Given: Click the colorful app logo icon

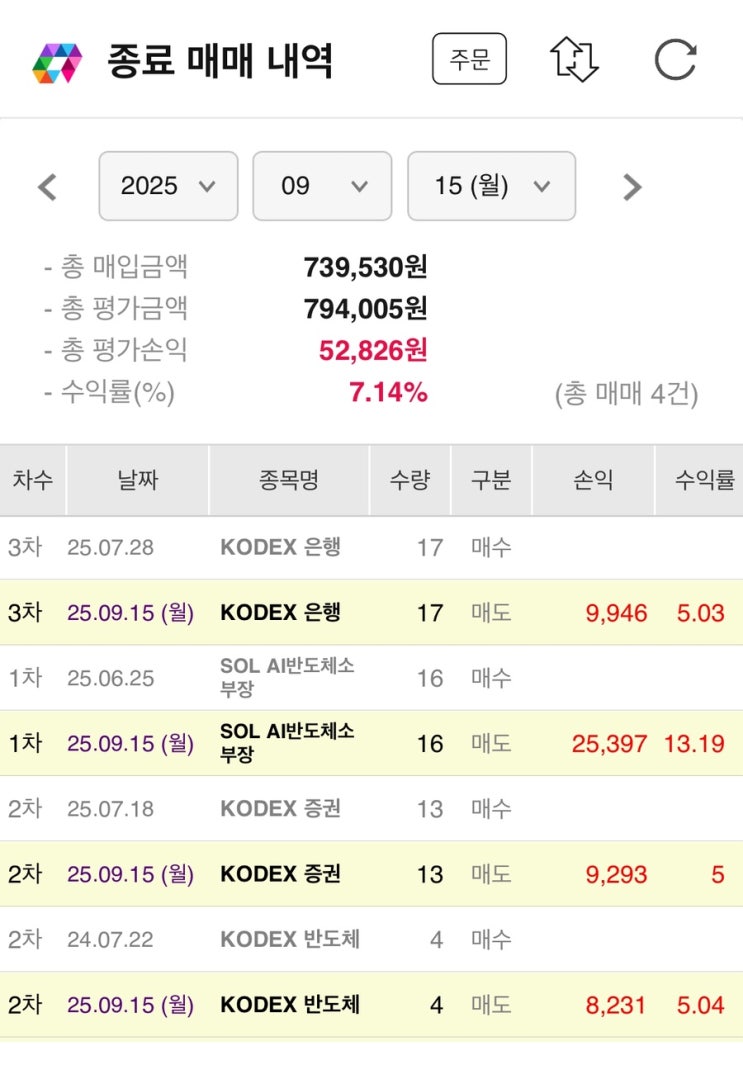Looking at the screenshot, I should pos(57,62).
